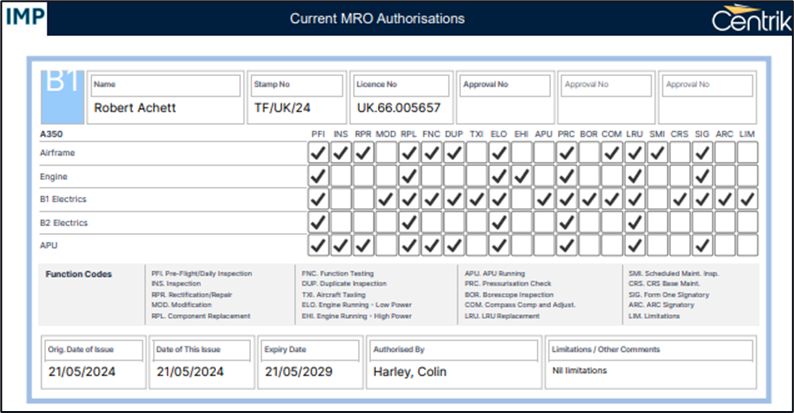Toggle Engine SIG checkbox
The width and height of the screenshot is (794, 413).
pyautogui.click(x=702, y=176)
